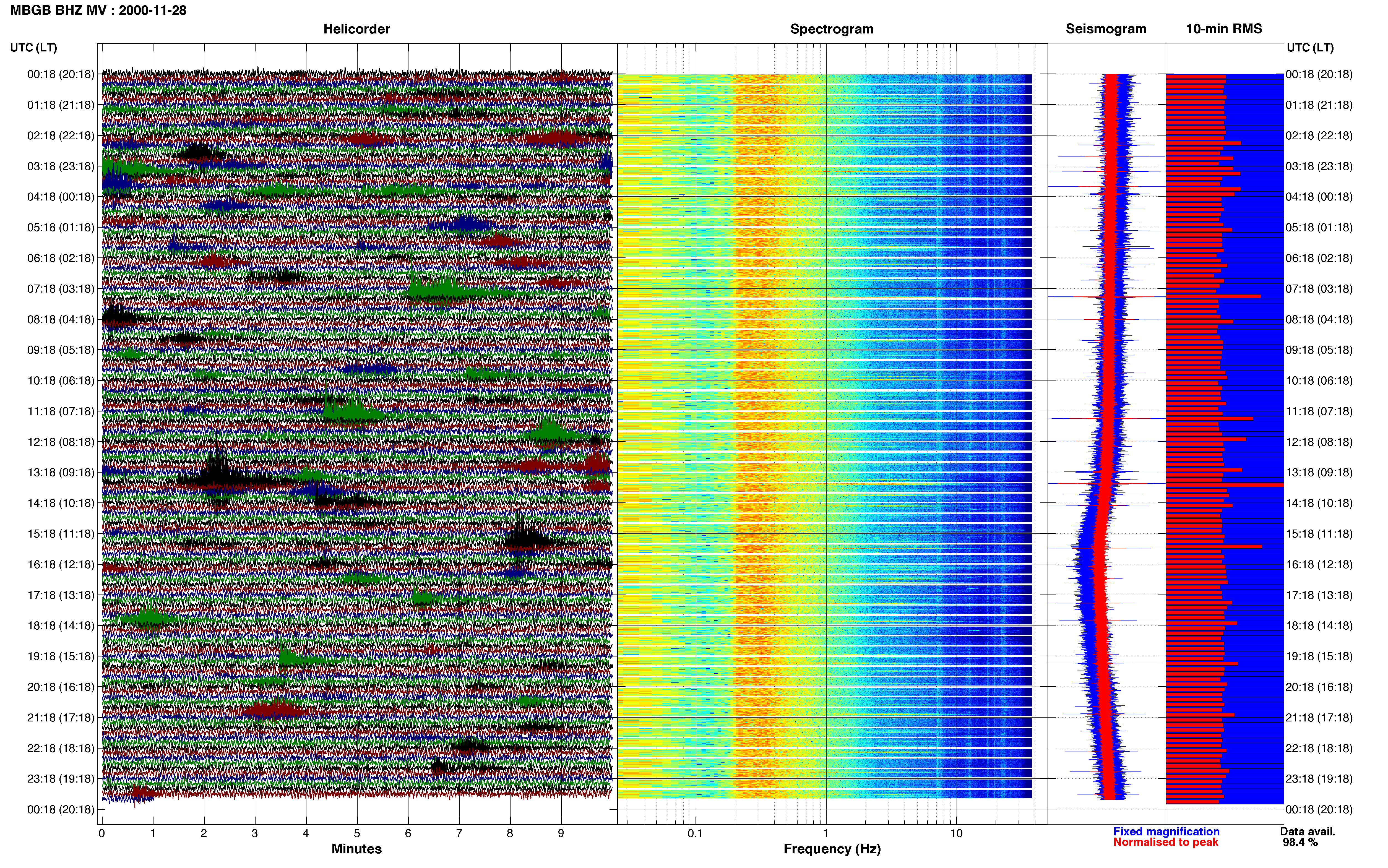This screenshot has width=1388, height=868.
Task: Click helicorder time label "01:18 (21:18)"
Action: pos(60,105)
